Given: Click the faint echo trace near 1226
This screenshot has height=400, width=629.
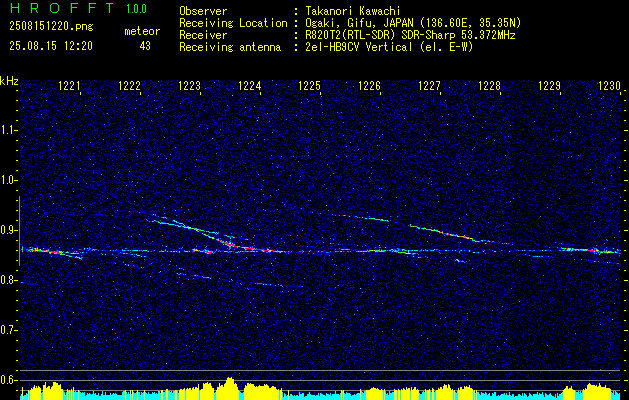Looking at the screenshot, I should (361, 217).
